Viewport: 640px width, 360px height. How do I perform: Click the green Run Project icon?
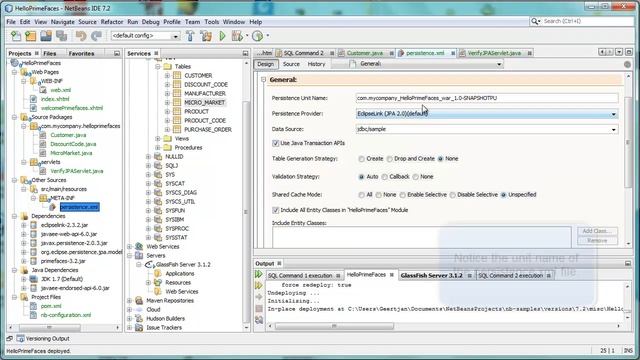[222, 36]
